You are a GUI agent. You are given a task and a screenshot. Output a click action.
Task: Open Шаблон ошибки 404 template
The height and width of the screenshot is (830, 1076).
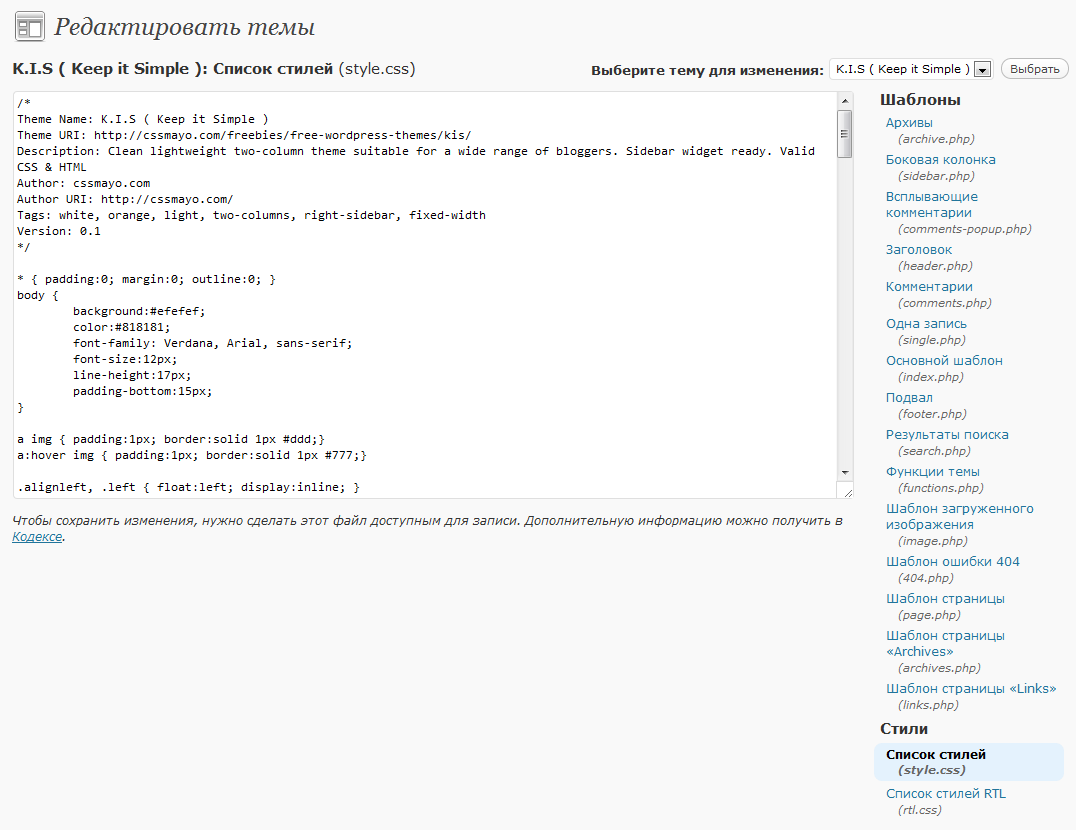(952, 562)
